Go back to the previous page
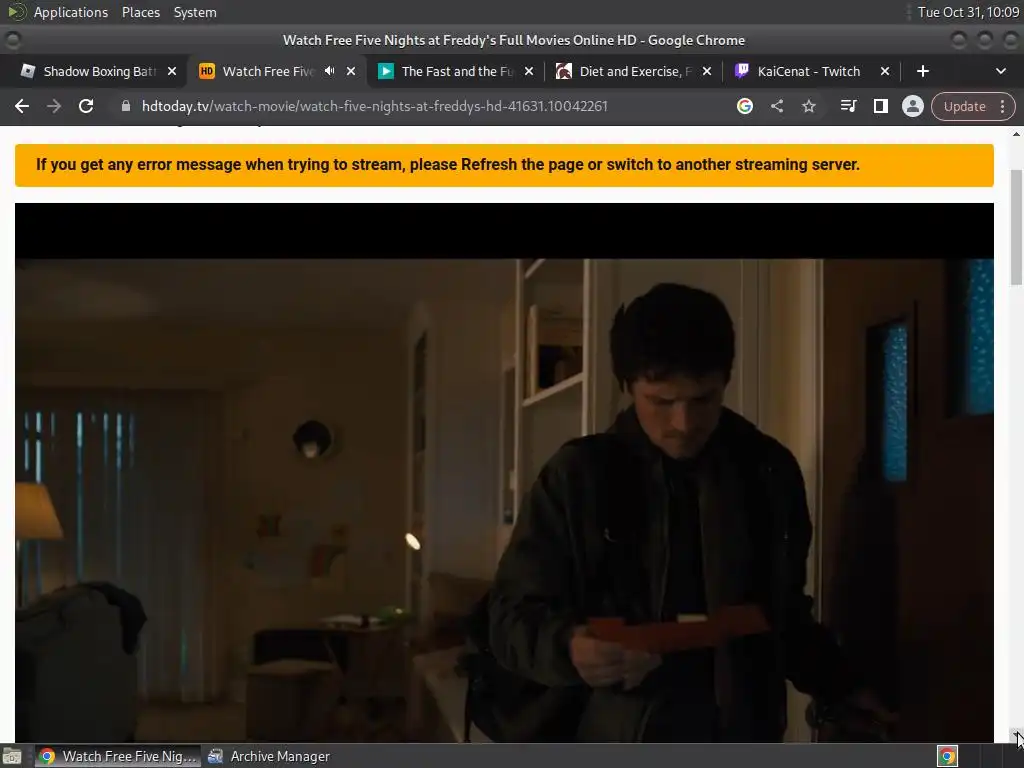The width and height of the screenshot is (1024, 768). pos(22,106)
